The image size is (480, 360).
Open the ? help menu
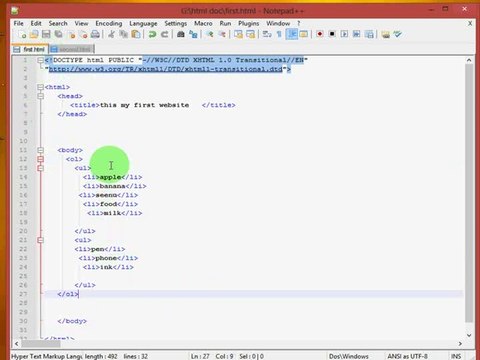coord(299,23)
